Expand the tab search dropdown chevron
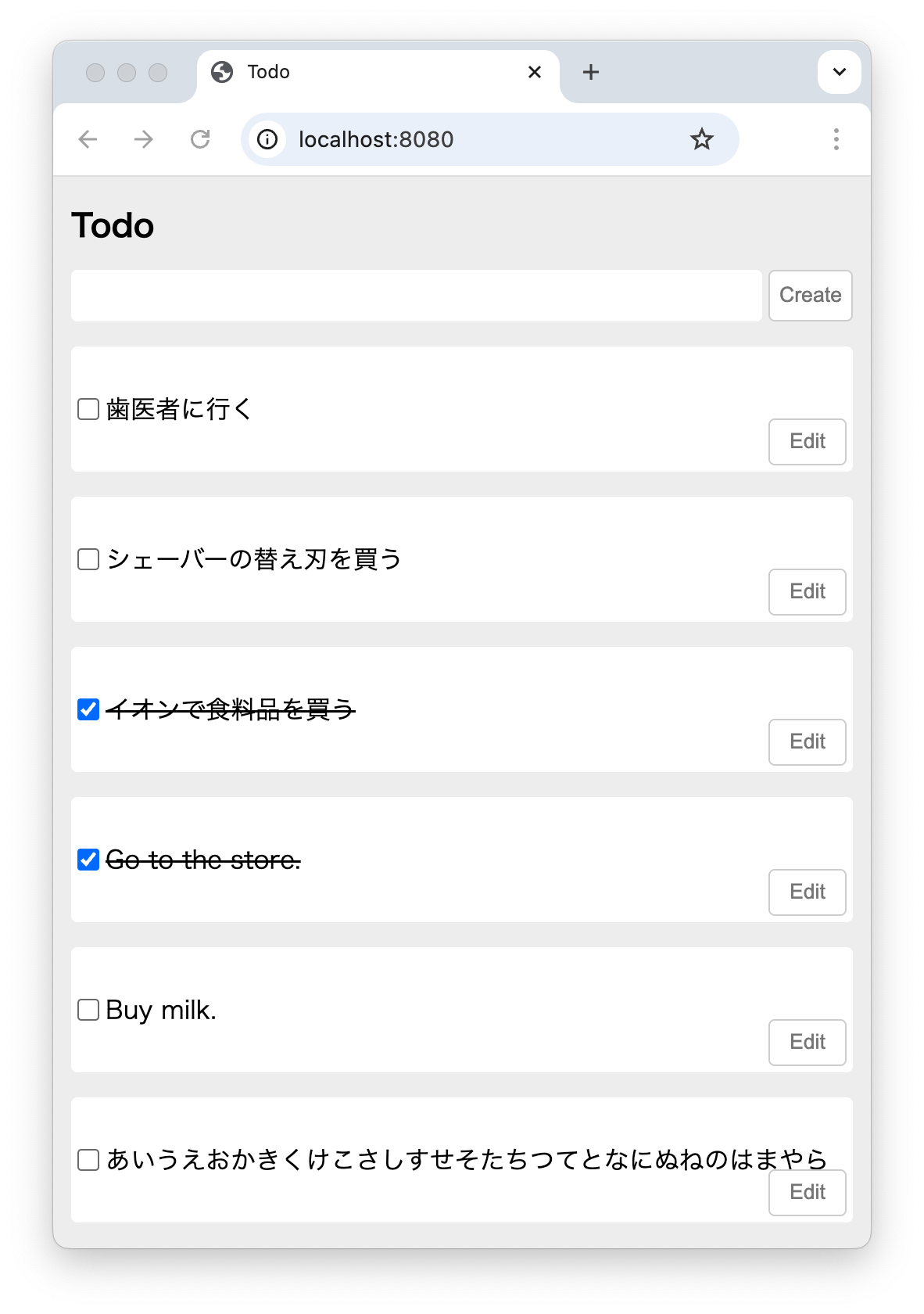 point(839,72)
